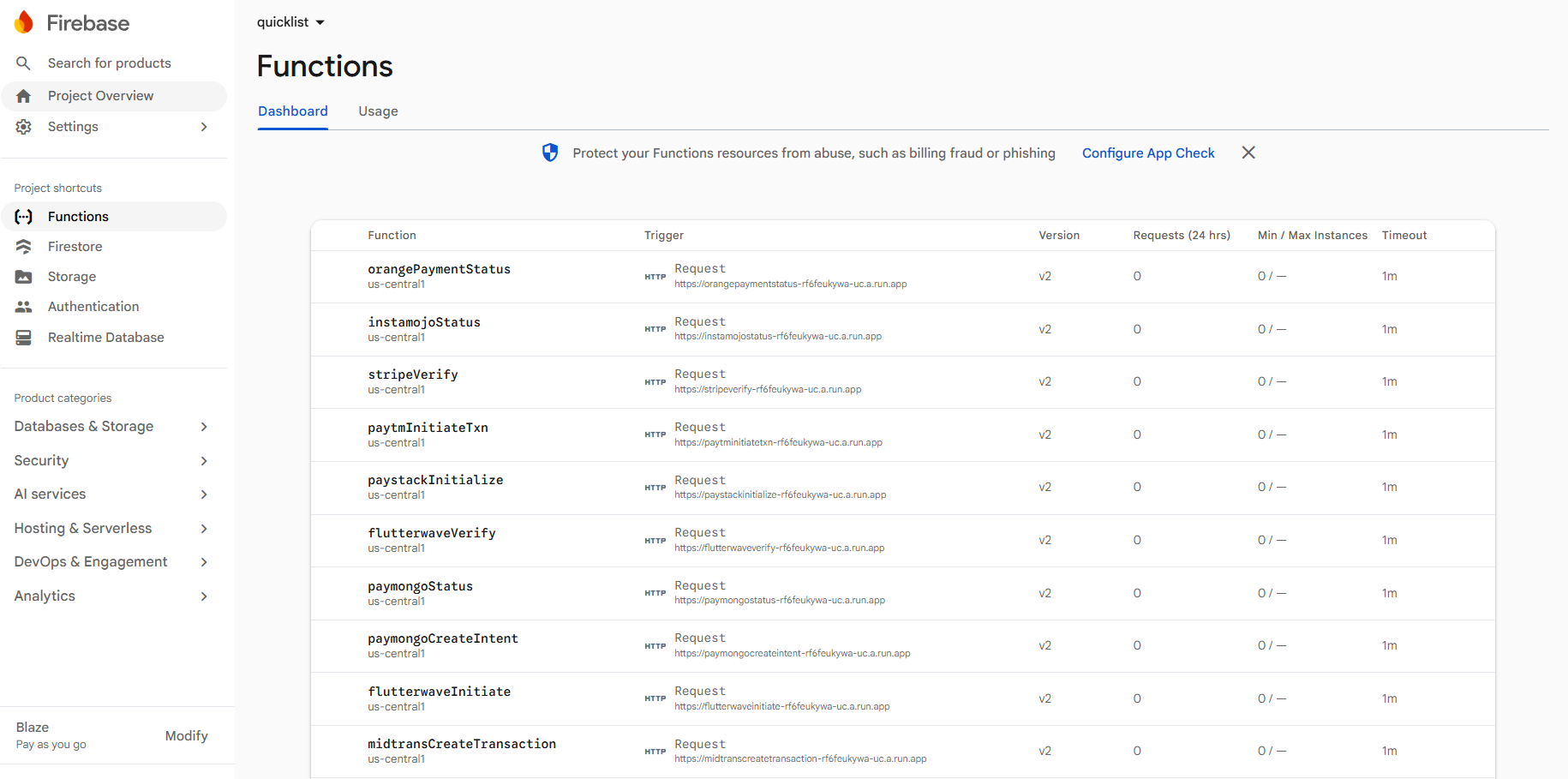Click the Firebase flame logo

click(24, 22)
